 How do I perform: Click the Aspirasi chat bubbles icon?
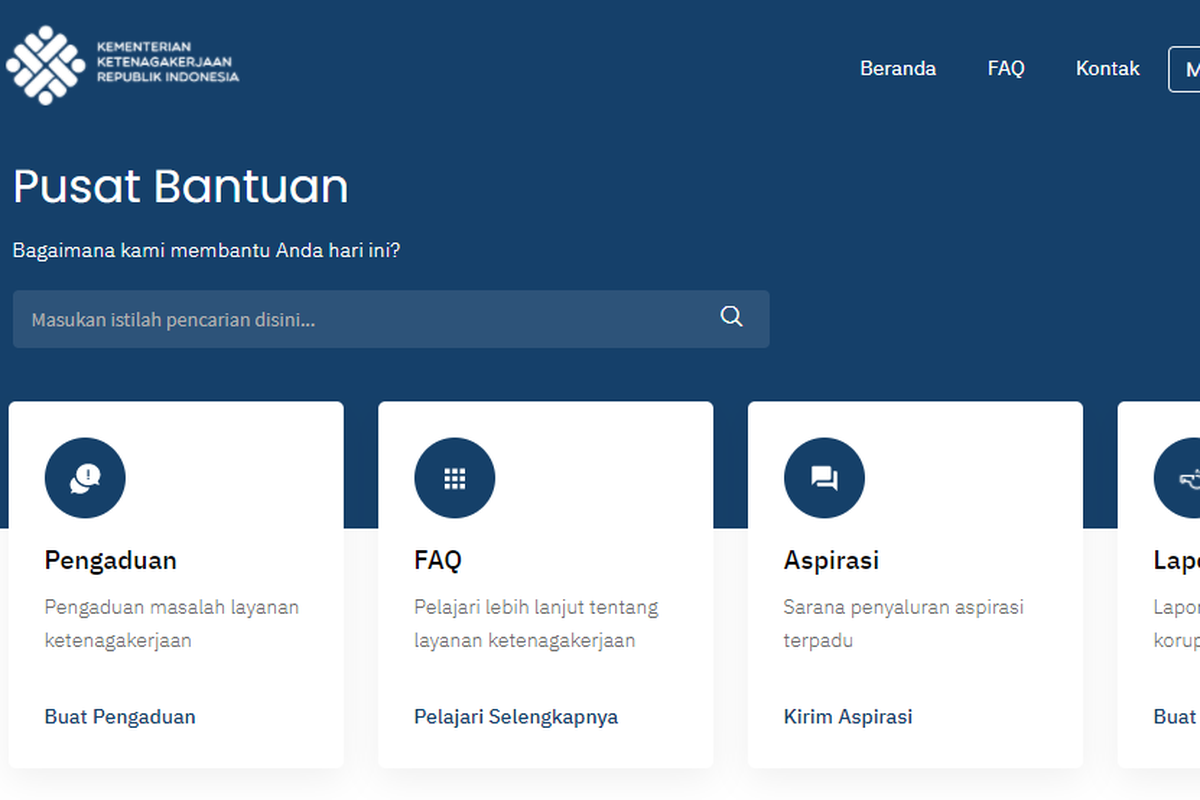click(x=824, y=478)
